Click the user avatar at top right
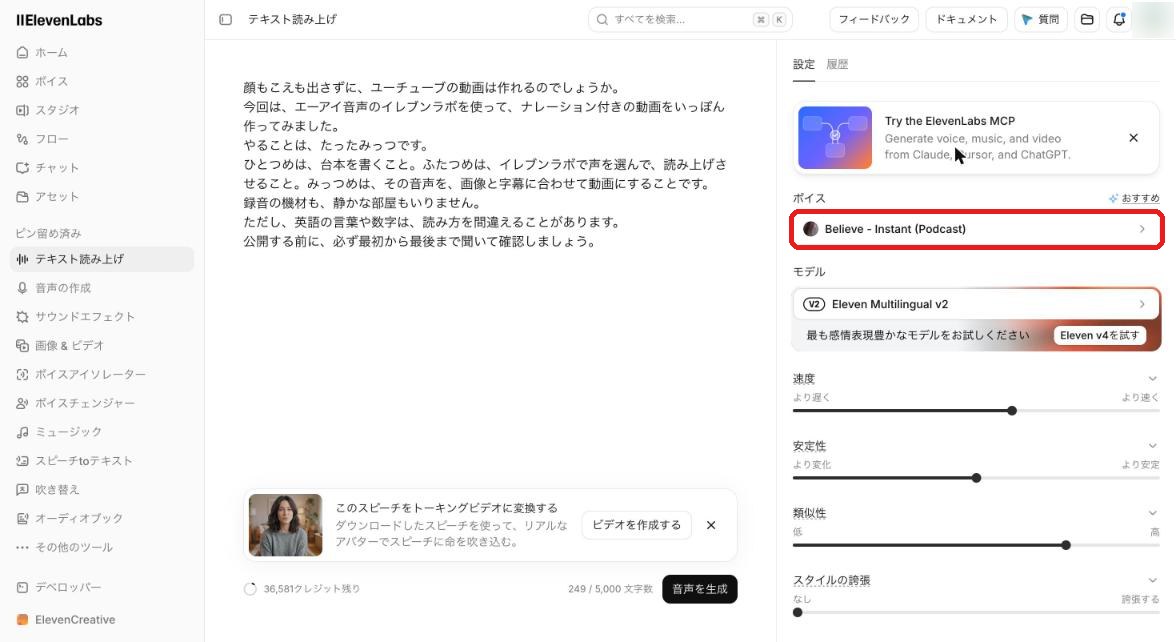 1152,20
